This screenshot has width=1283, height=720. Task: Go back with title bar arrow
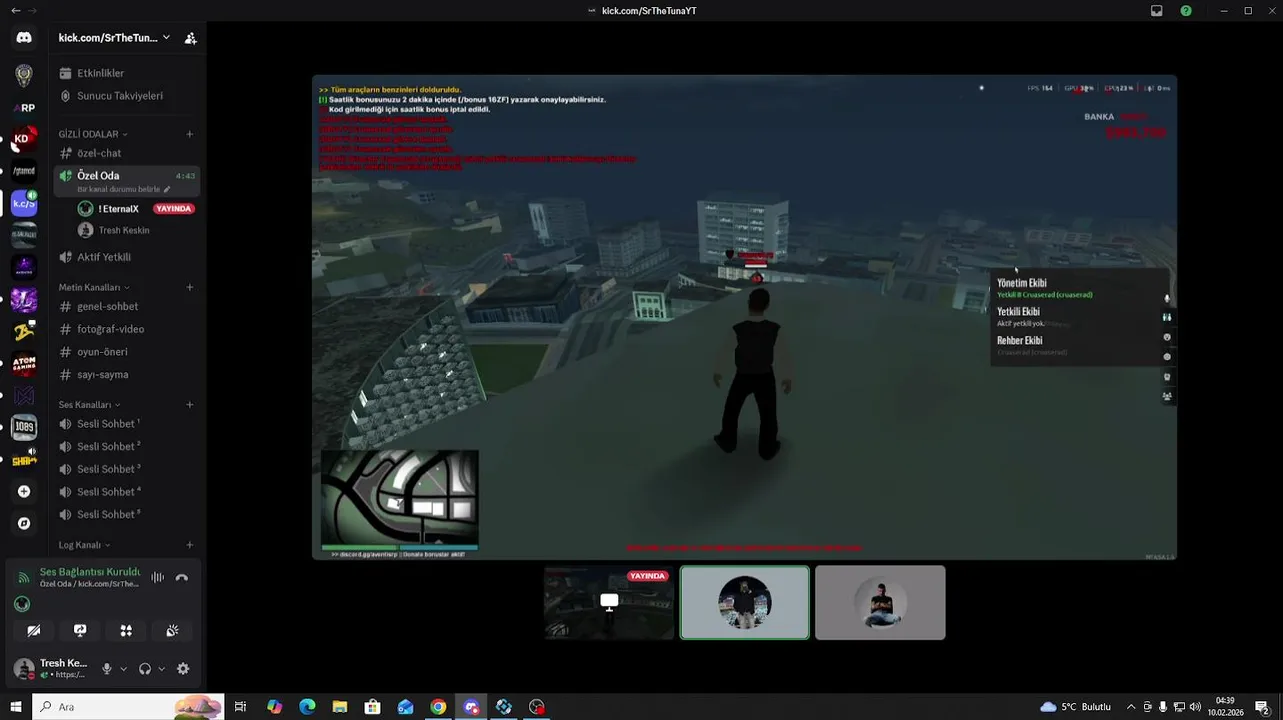pyautogui.click(x=15, y=10)
